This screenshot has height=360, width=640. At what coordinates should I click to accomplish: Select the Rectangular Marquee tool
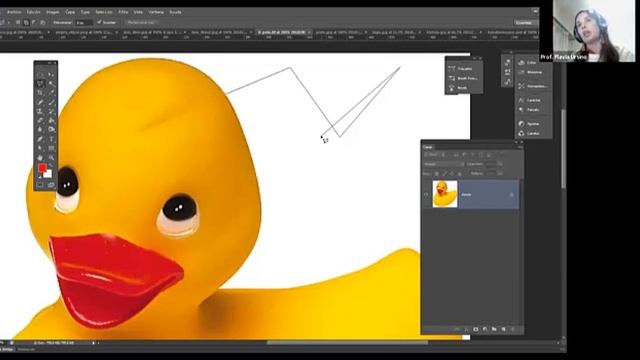point(40,75)
